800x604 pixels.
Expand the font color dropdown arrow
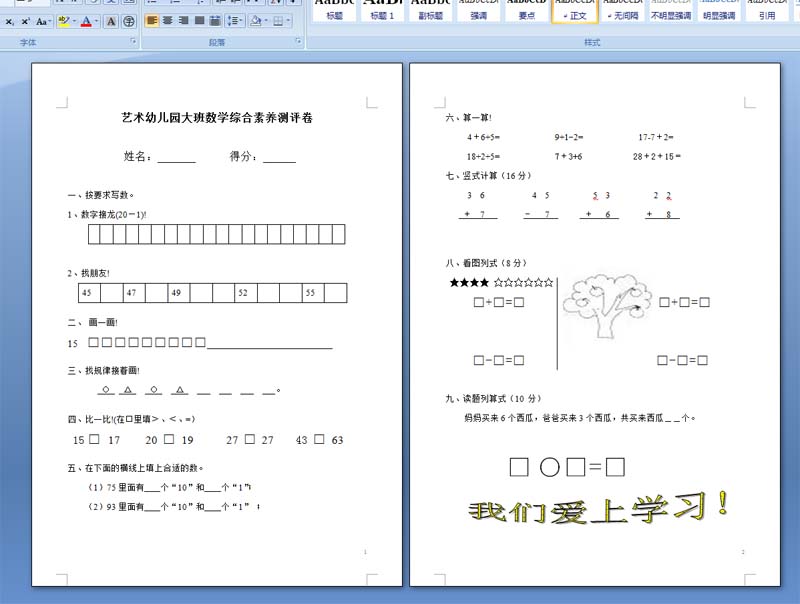[x=97, y=21]
